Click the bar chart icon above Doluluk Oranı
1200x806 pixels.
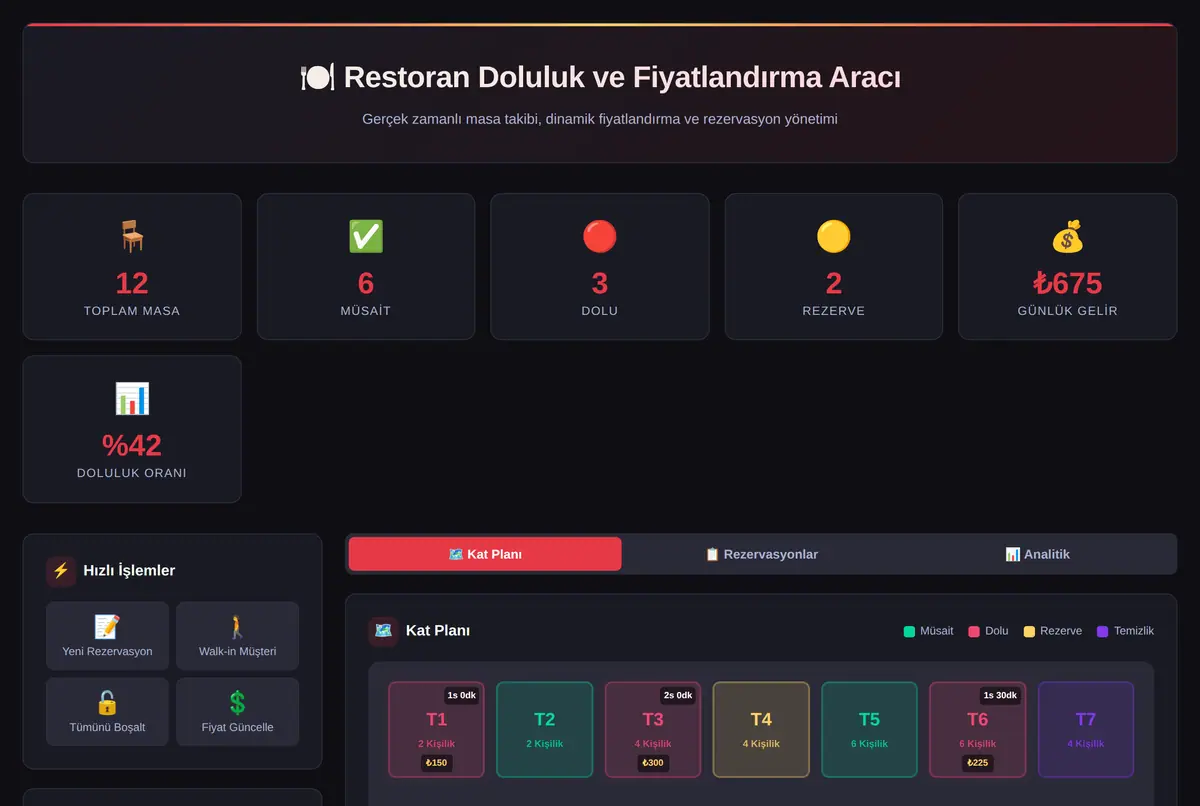(132, 398)
